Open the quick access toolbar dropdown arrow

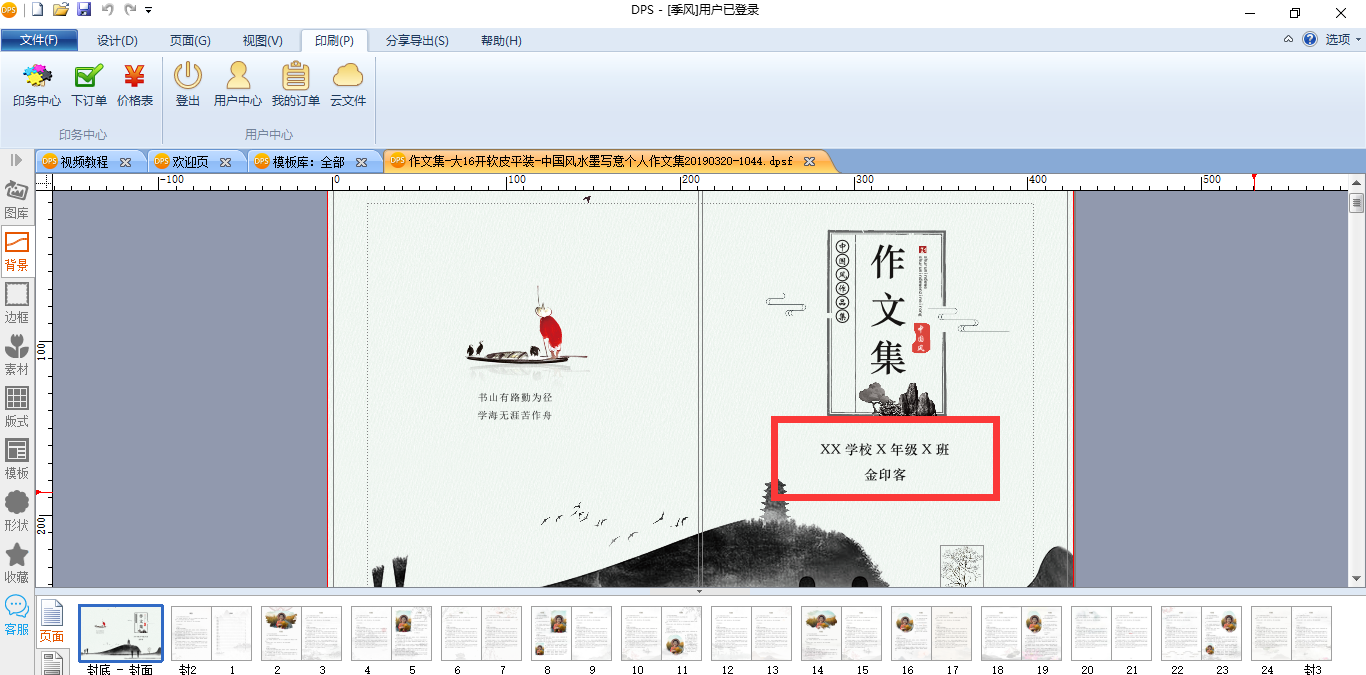point(149,10)
